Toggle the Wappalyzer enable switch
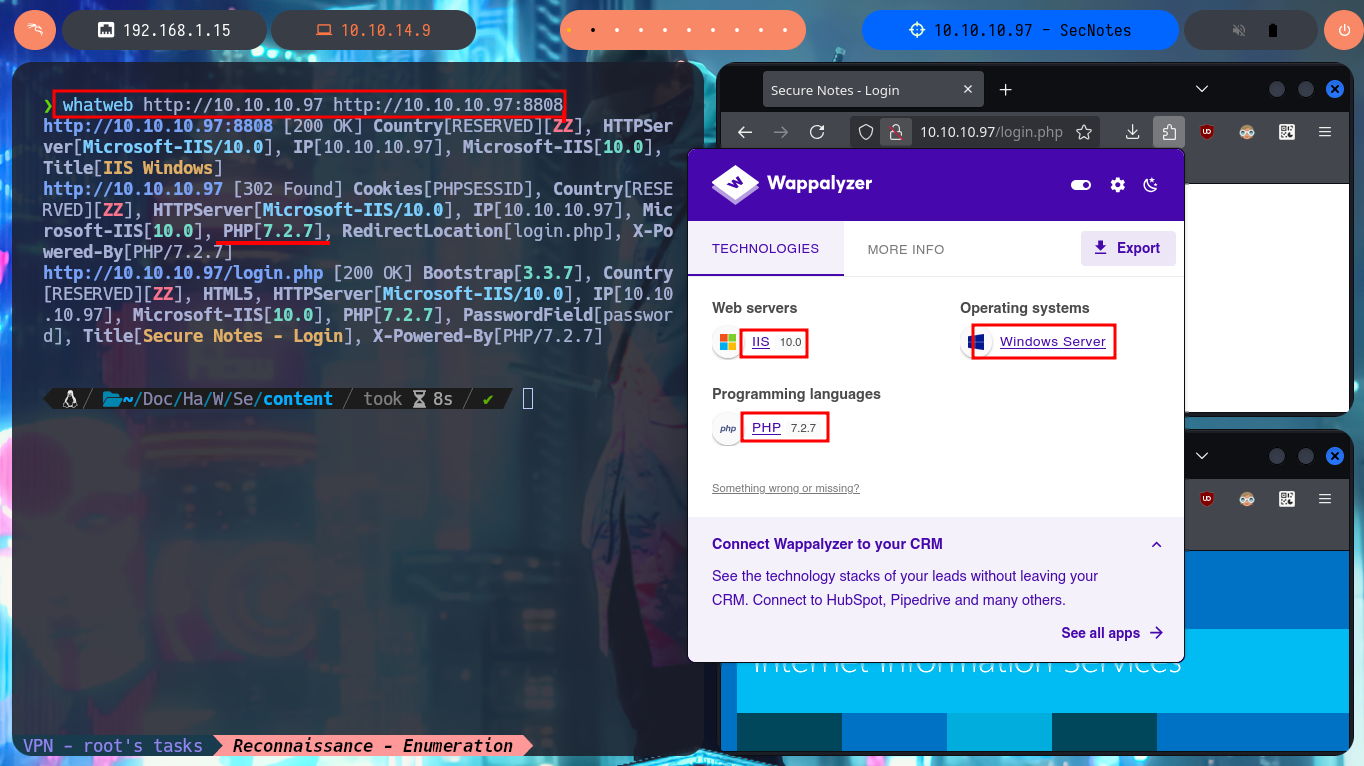The width and height of the screenshot is (1364, 766). 1081,185
